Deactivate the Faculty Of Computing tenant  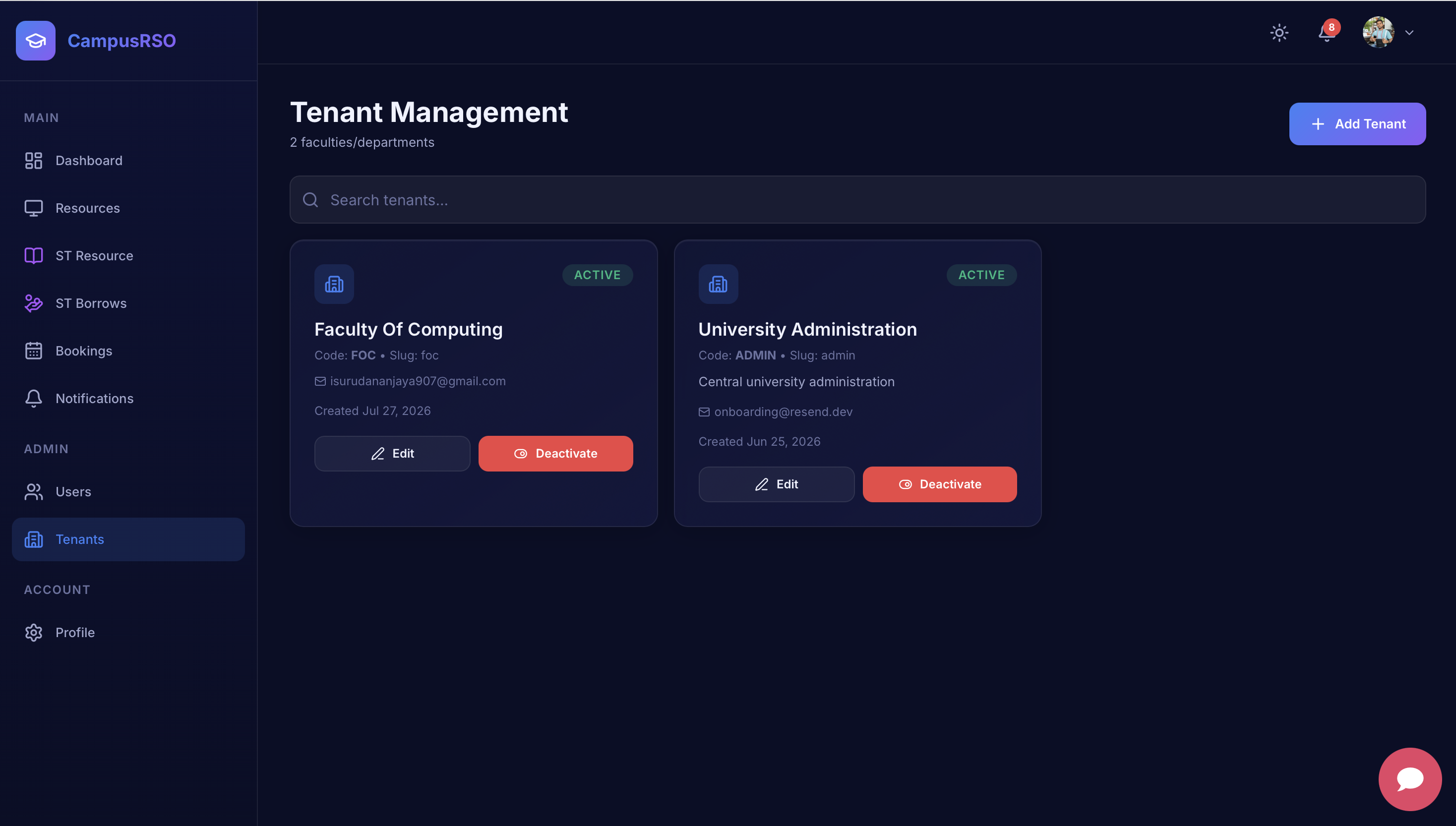[555, 453]
